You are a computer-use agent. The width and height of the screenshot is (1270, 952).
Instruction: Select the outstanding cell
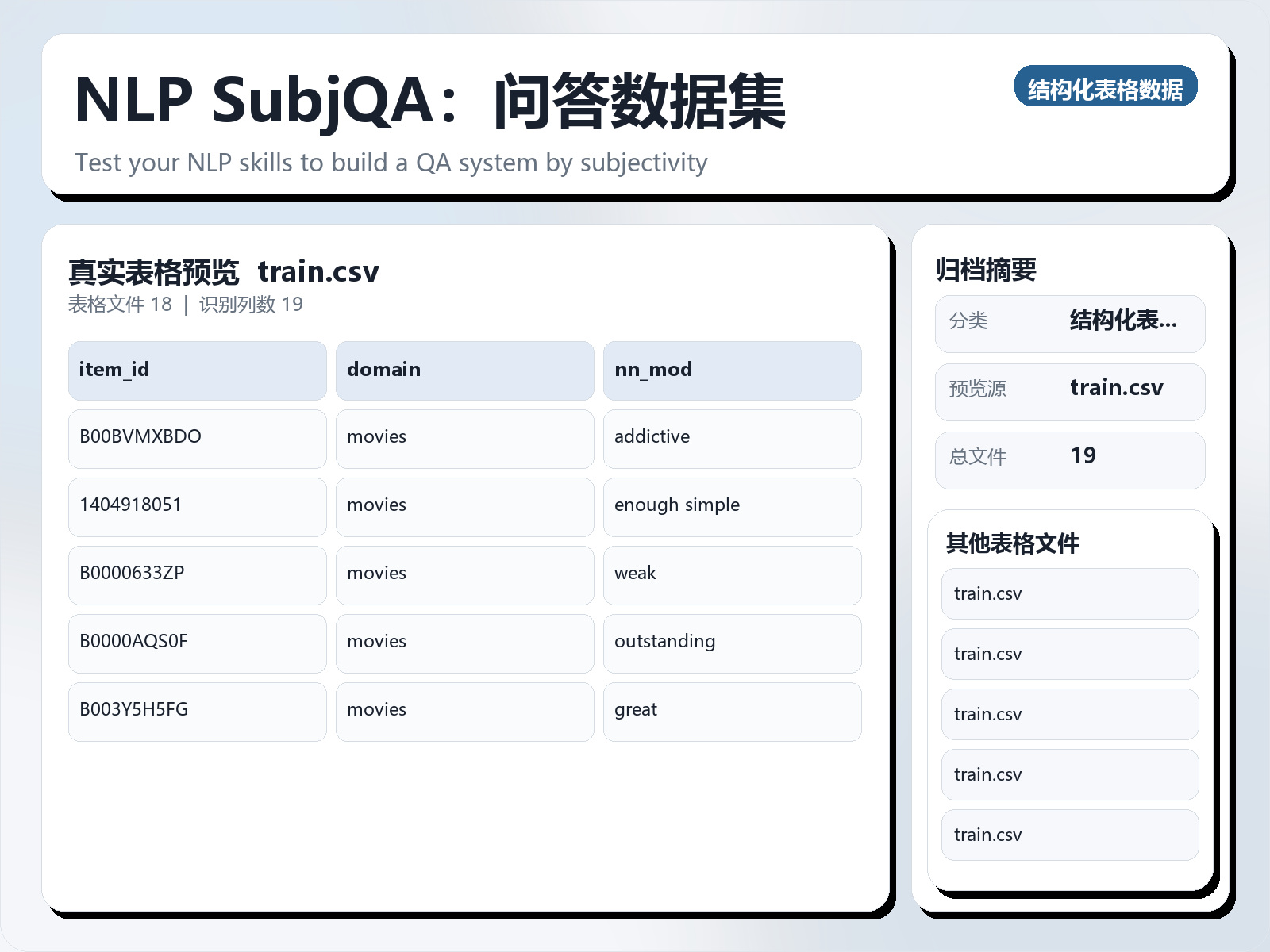[732, 643]
